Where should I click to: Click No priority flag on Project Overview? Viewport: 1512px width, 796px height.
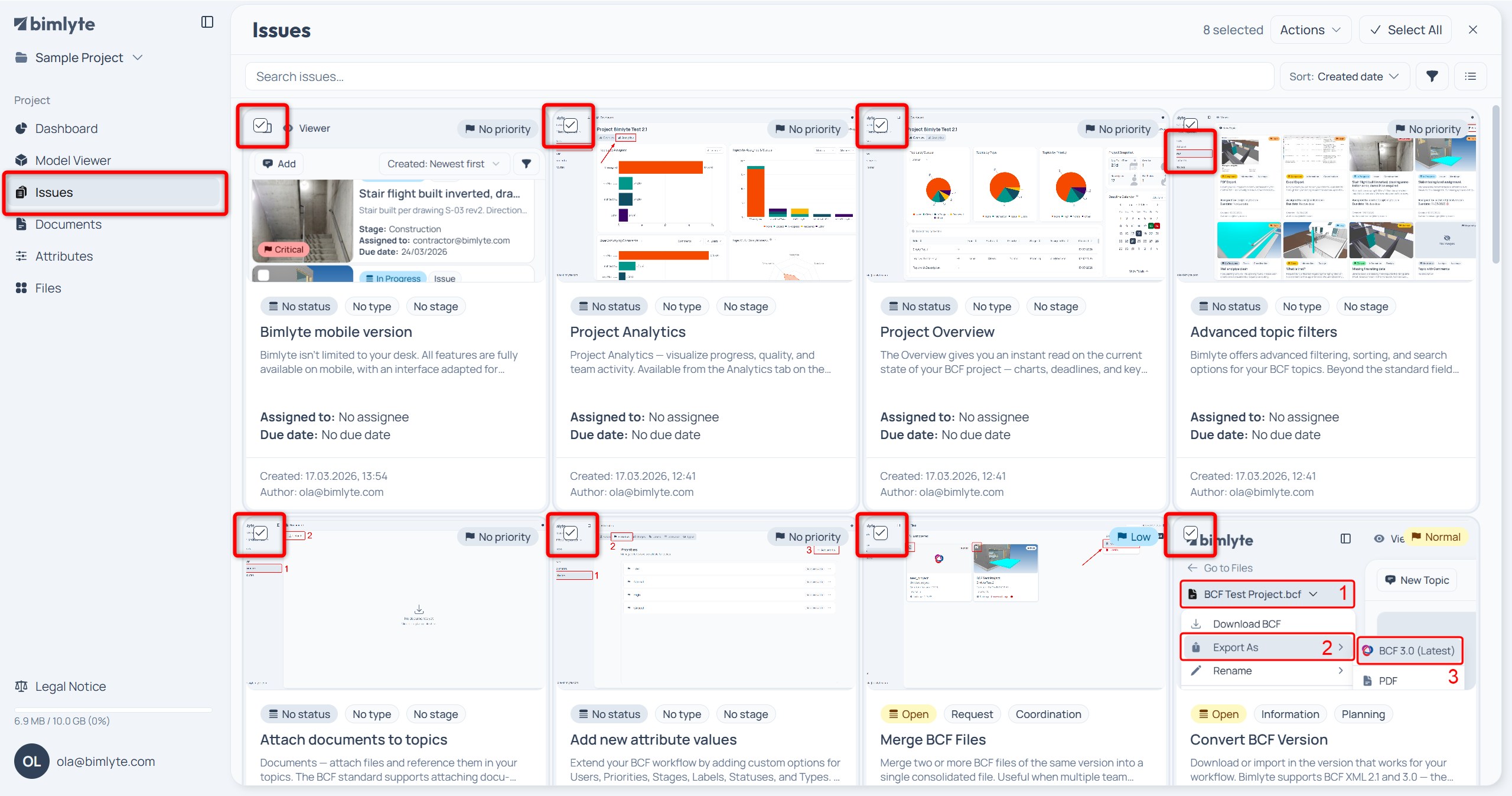[x=1118, y=129]
